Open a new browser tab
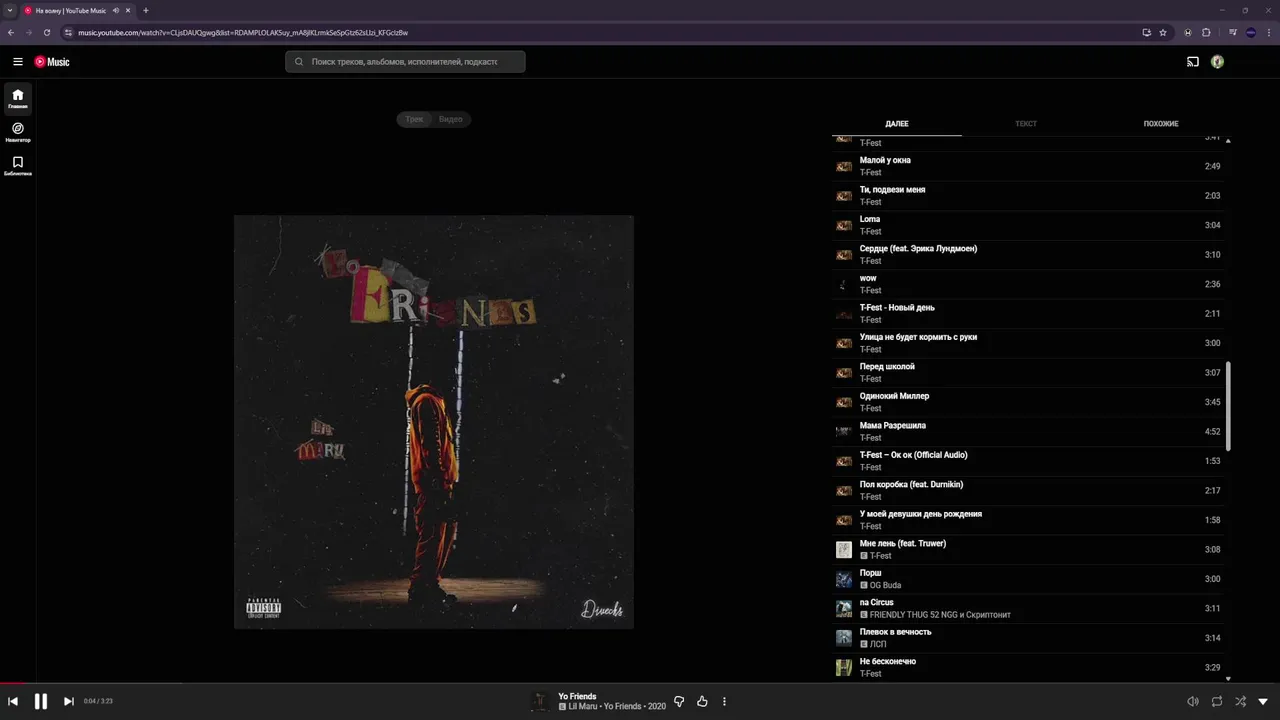The width and height of the screenshot is (1280, 720). click(146, 10)
